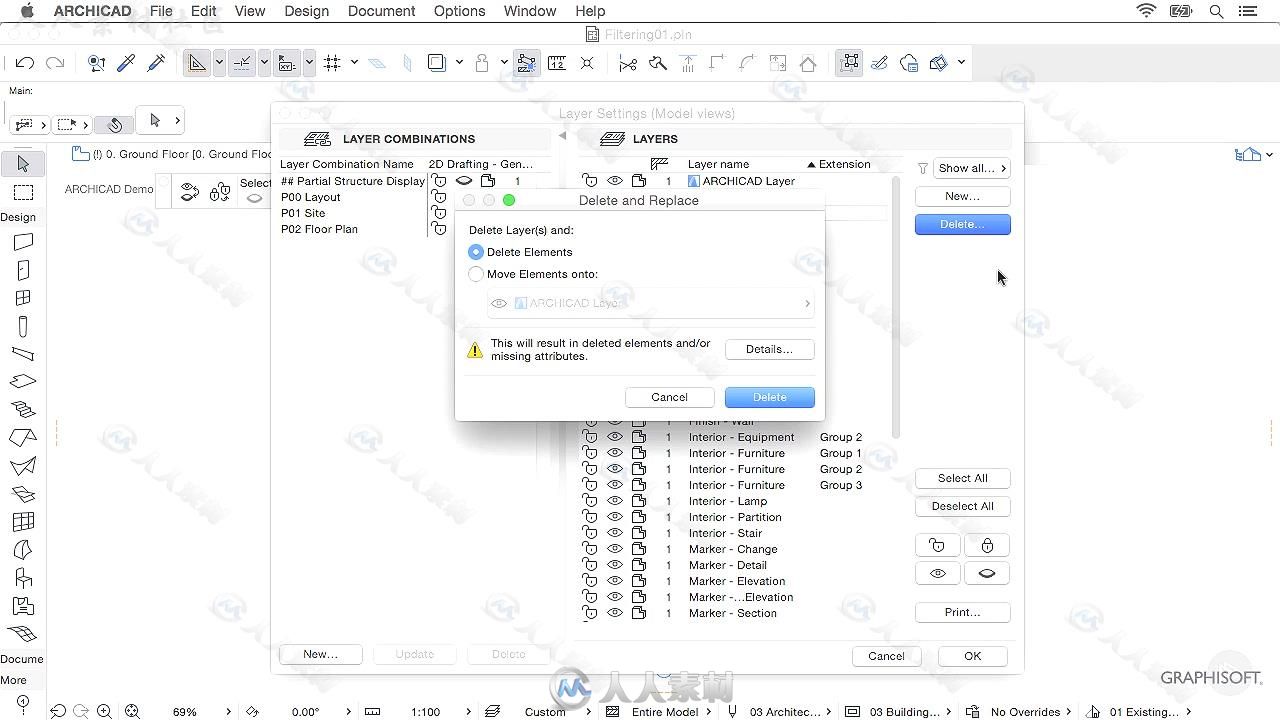This screenshot has height=720, width=1280.
Task: Select the Window tool in the toolbox
Action: pos(24,298)
